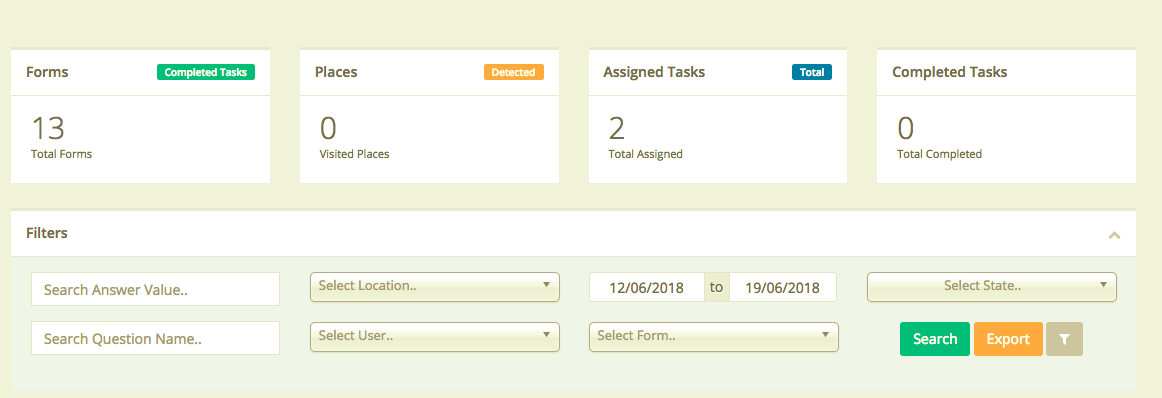This screenshot has height=398, width=1162.
Task: Click the start date 12/06/2018 field
Action: pos(646,288)
